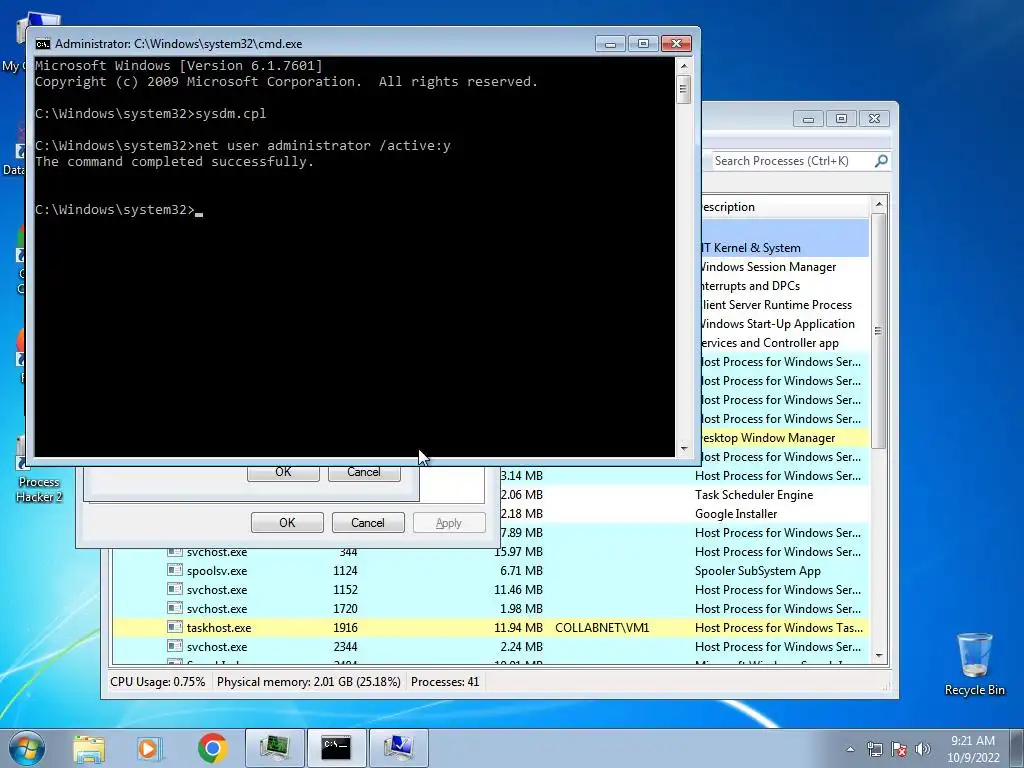This screenshot has width=1024, height=768.
Task: Click the taskhost.exe process icon
Action: [x=174, y=627]
